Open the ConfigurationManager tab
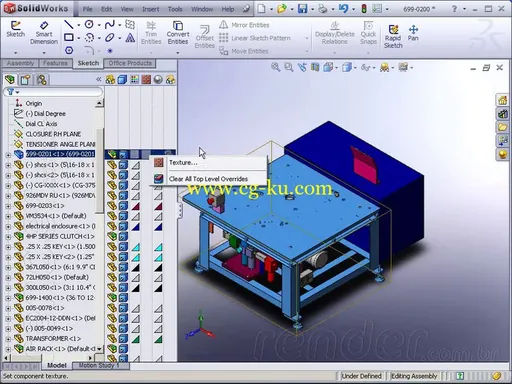The width and height of the screenshot is (512, 384). pos(41,79)
